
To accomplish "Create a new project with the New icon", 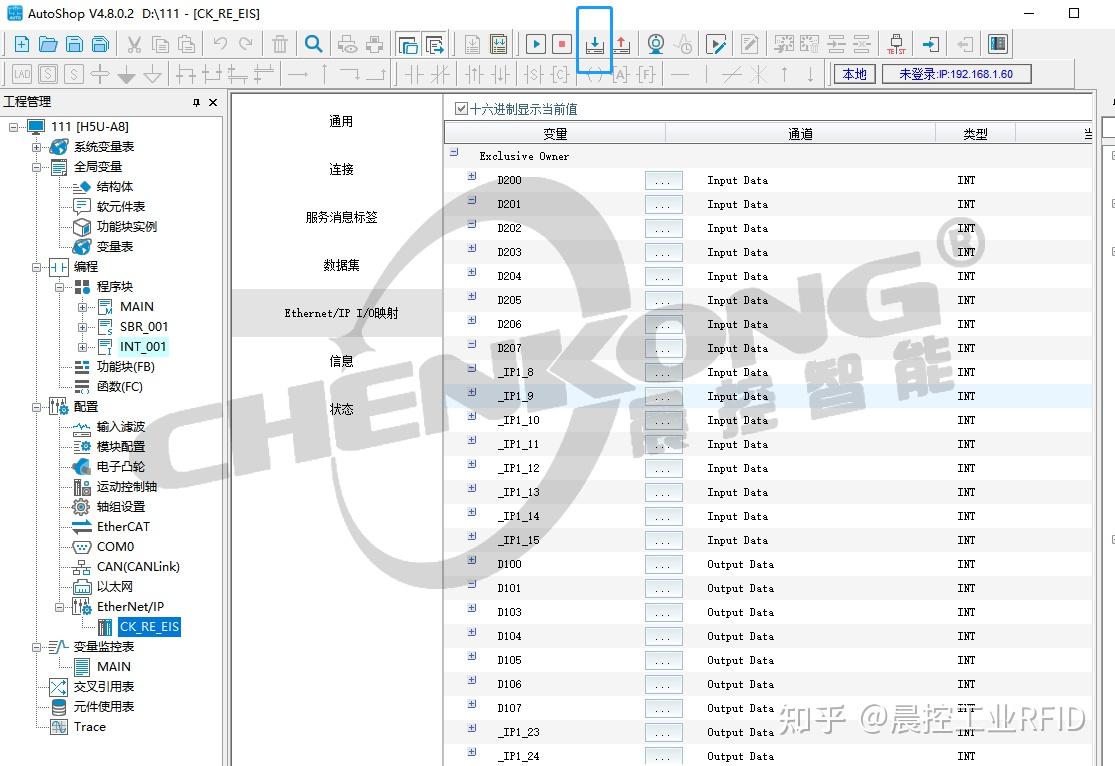I will [22, 44].
